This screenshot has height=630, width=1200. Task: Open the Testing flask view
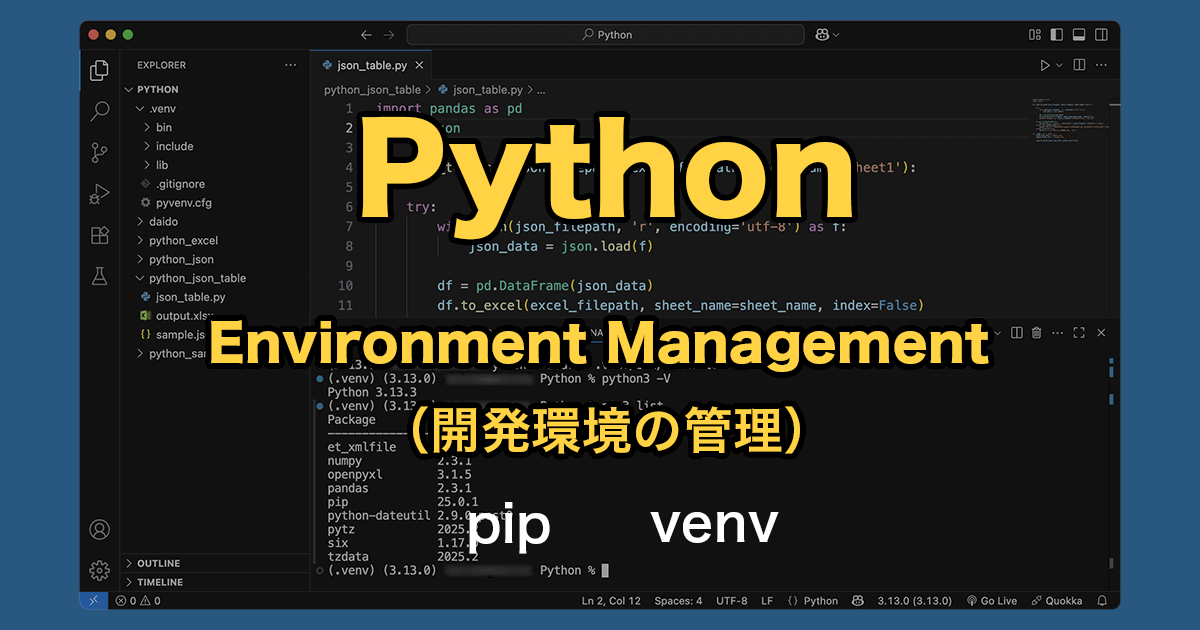click(x=99, y=276)
